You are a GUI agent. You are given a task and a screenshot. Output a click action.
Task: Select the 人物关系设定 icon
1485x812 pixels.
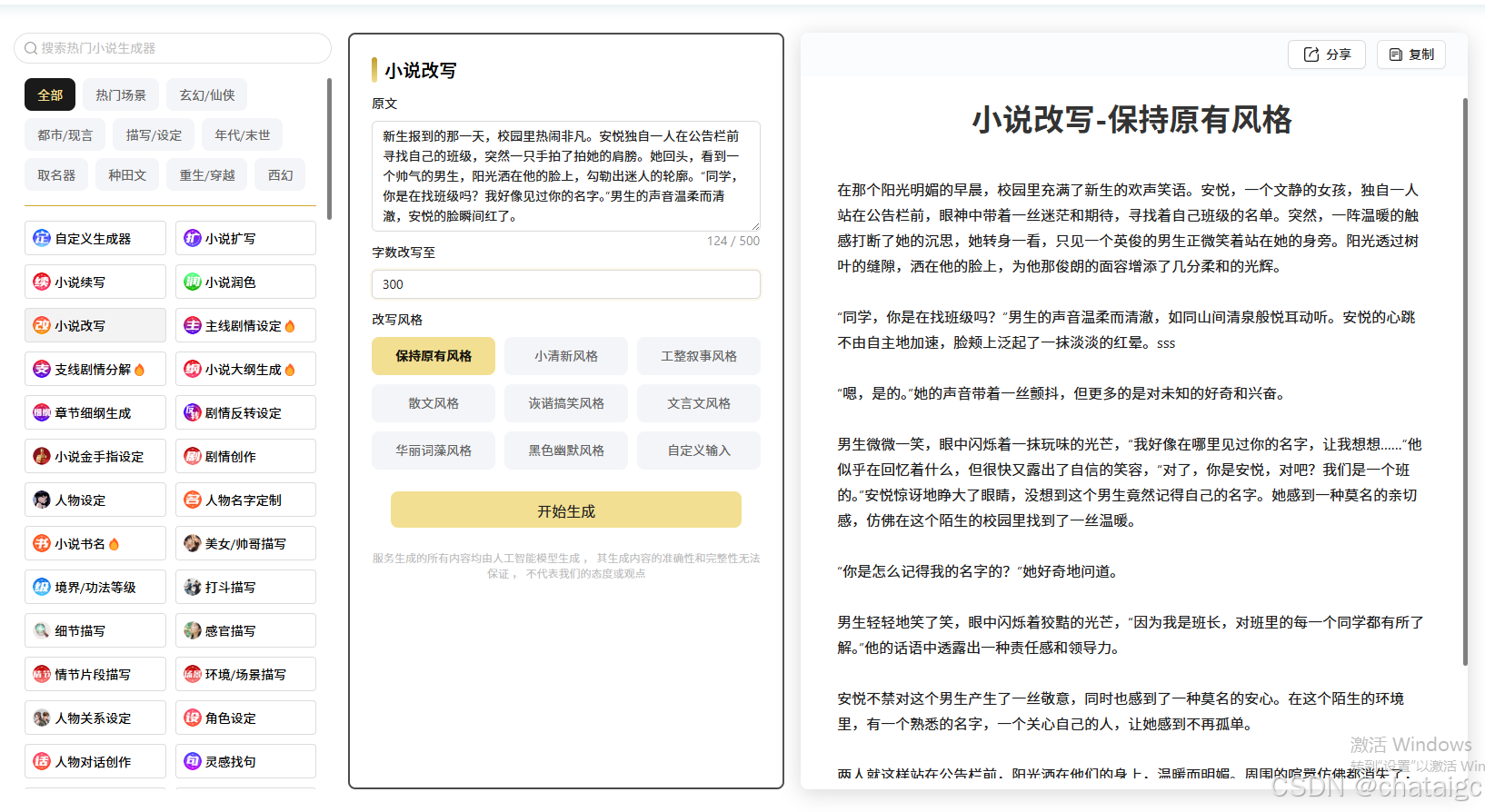42,718
